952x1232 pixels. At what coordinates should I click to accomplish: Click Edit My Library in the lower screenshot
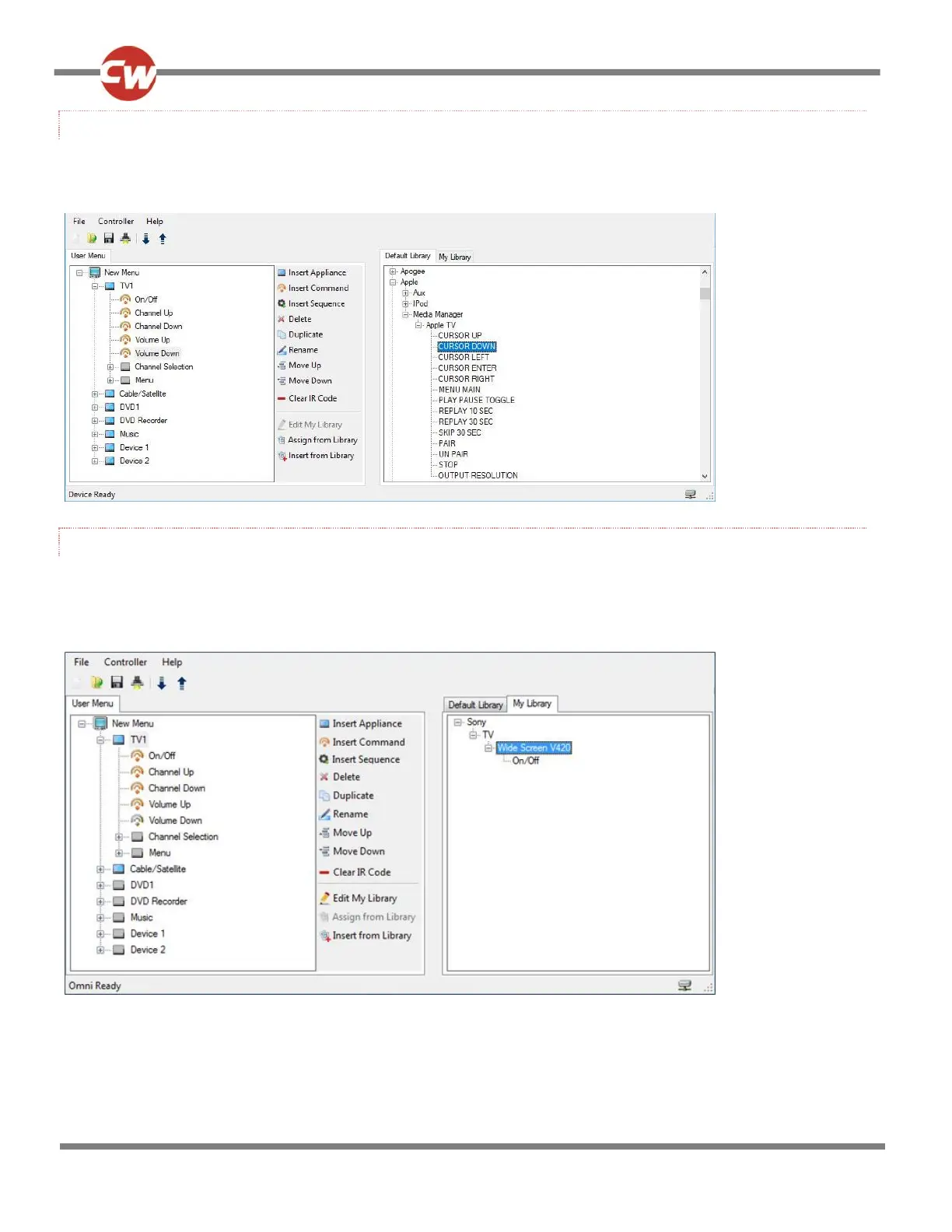point(359,898)
